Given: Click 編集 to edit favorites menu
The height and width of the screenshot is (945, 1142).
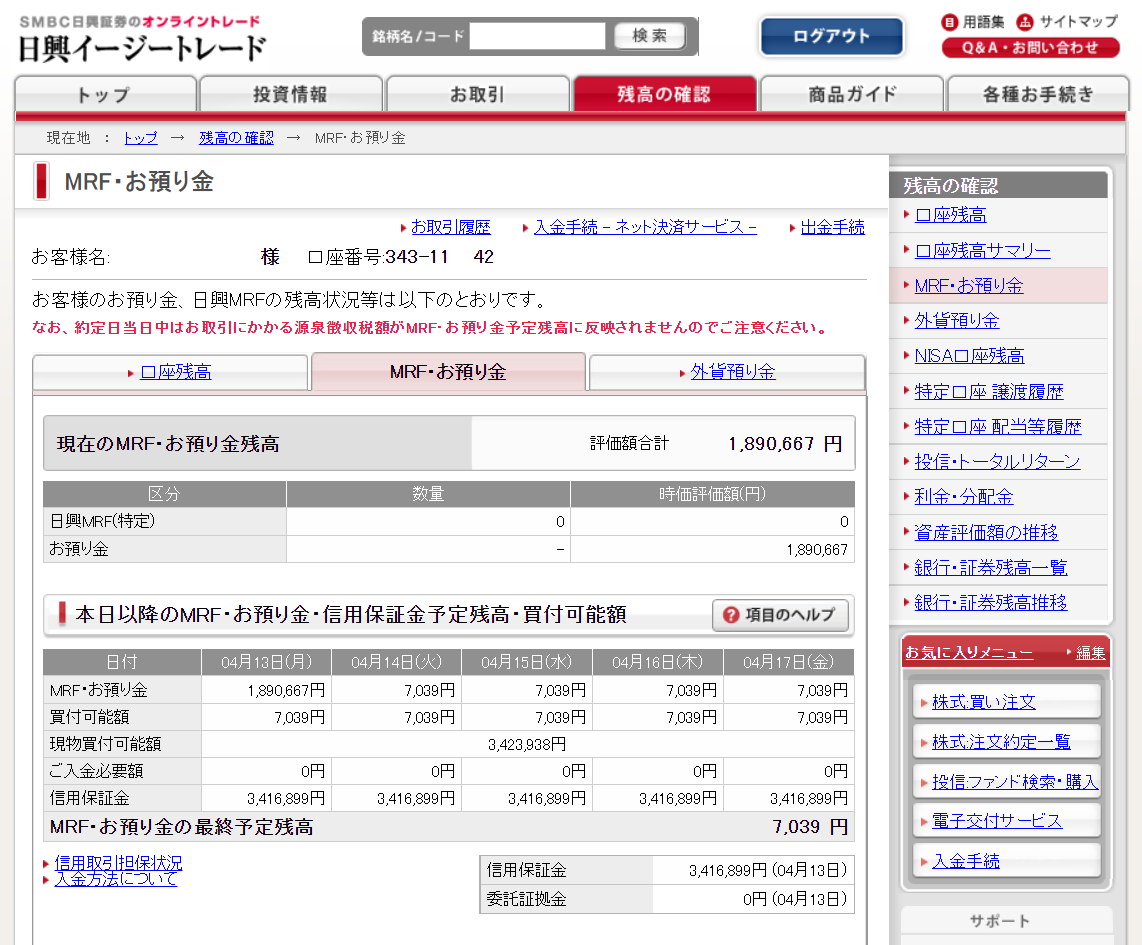Looking at the screenshot, I should coord(1090,653).
